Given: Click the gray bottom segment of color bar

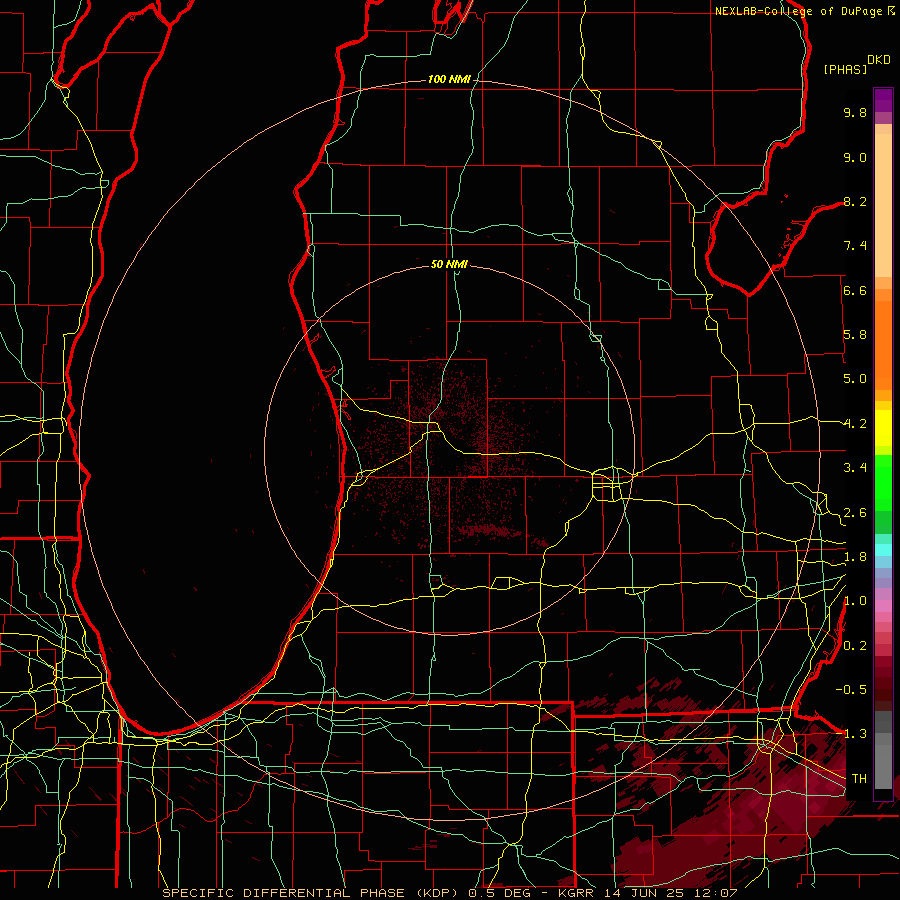Looking at the screenshot, I should [x=883, y=761].
